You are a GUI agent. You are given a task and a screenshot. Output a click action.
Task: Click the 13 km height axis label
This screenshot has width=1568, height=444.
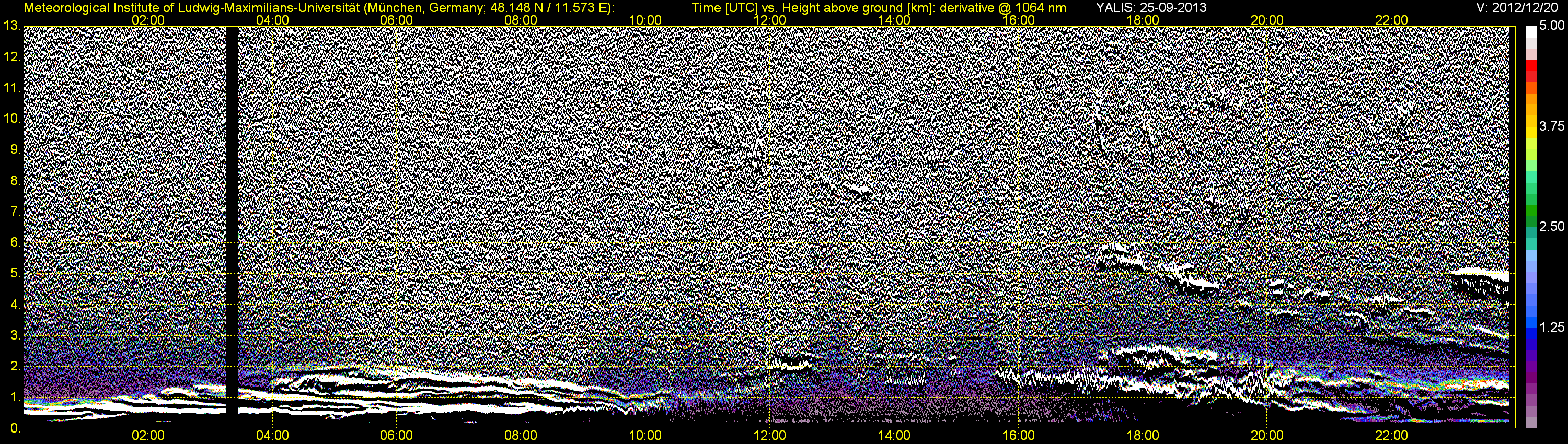[11, 26]
